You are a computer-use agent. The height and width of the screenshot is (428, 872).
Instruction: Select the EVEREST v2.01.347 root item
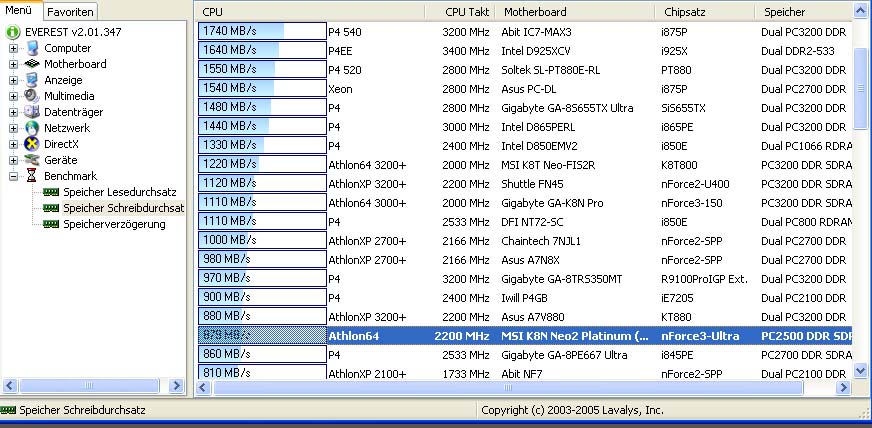point(73,32)
